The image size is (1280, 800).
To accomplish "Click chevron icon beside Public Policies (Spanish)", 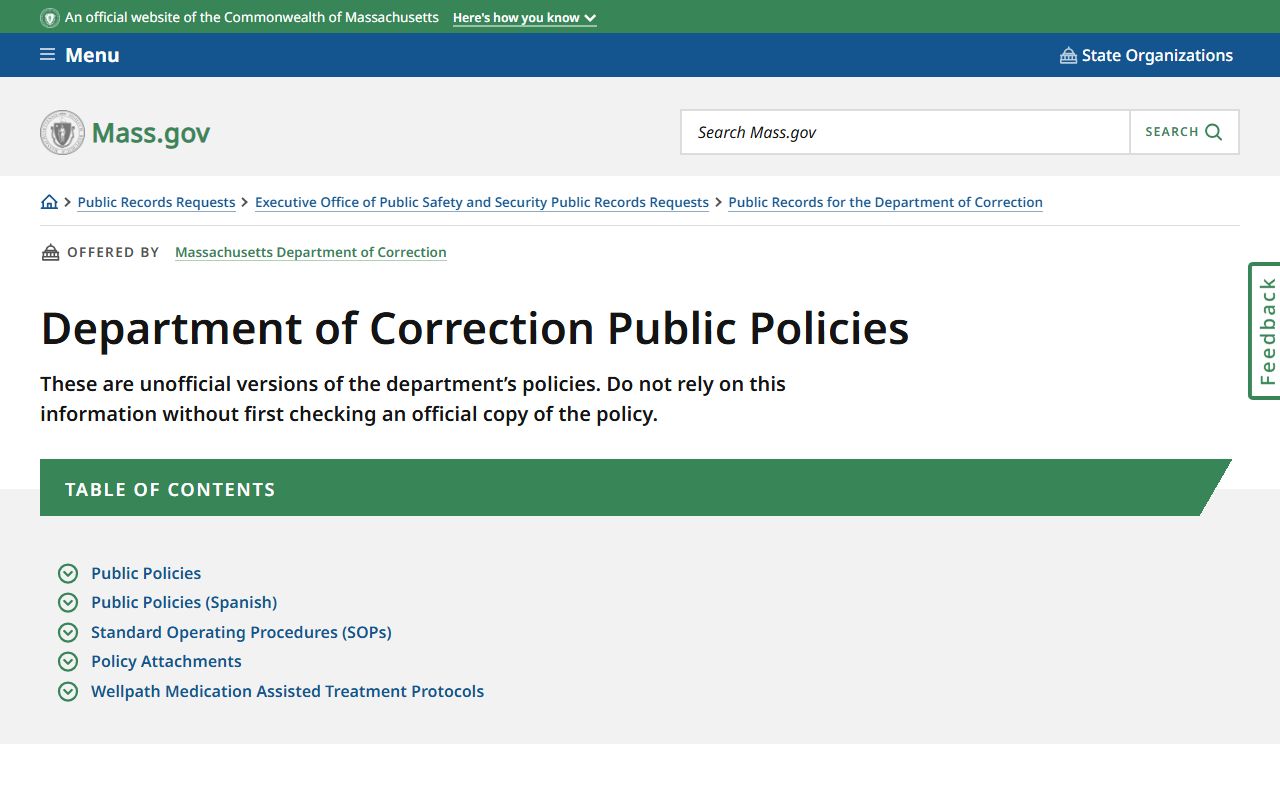I will pos(68,602).
